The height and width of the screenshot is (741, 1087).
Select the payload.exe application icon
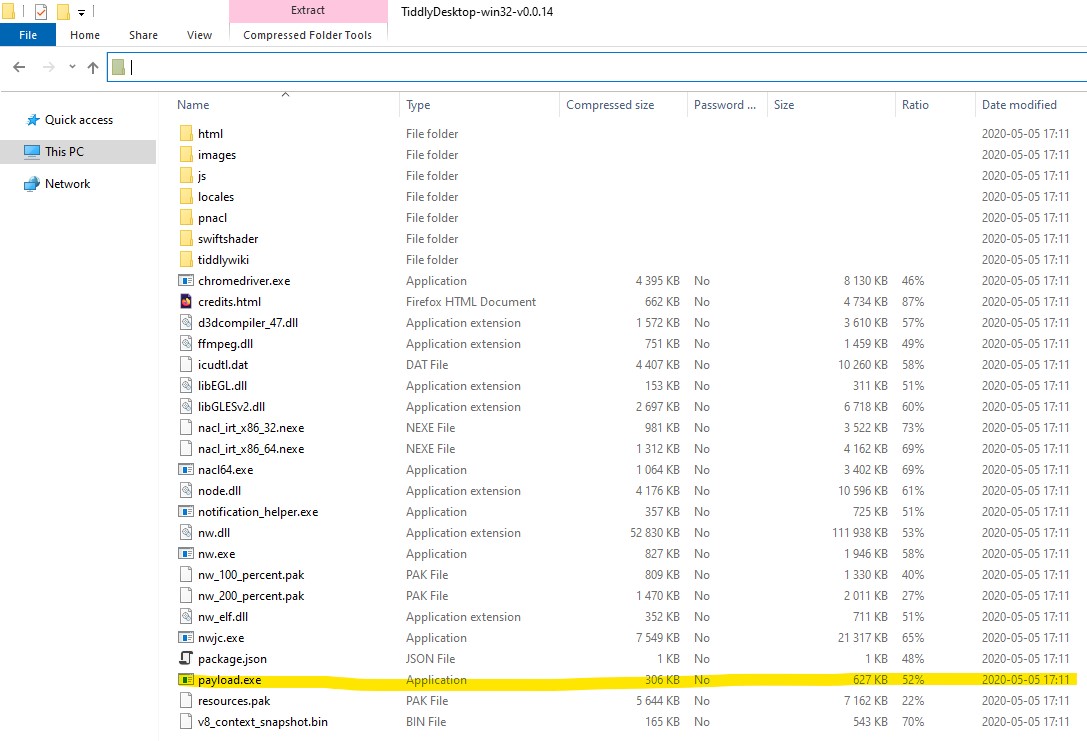click(186, 679)
